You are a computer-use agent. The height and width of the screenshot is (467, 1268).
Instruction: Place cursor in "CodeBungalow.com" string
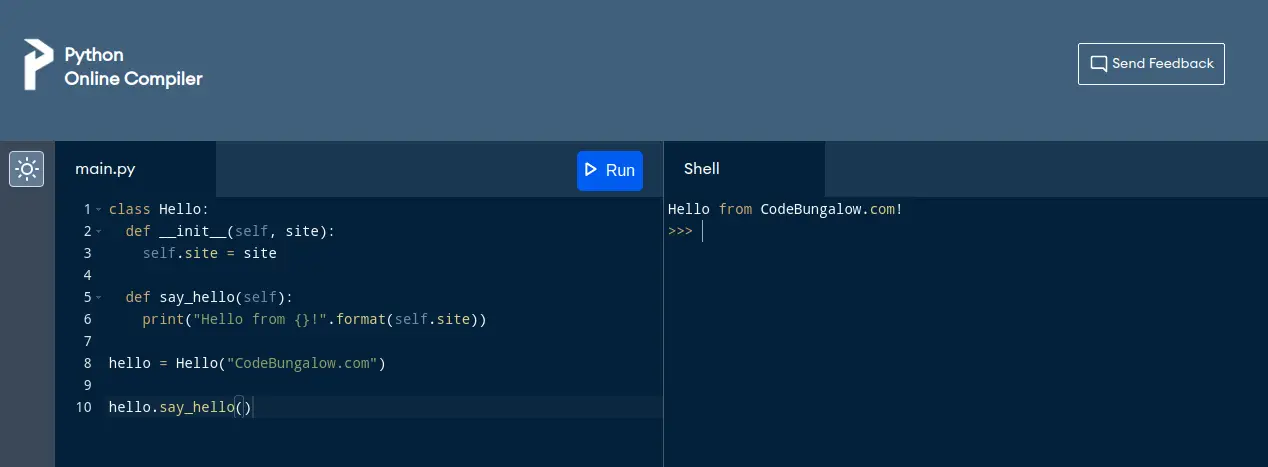[x=305, y=364]
